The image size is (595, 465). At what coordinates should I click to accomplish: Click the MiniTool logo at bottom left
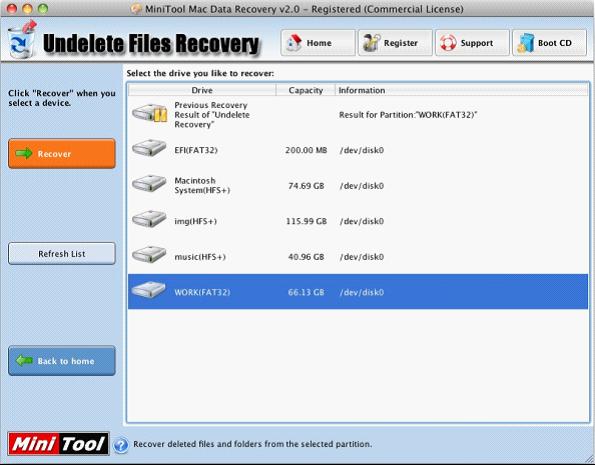coord(58,444)
